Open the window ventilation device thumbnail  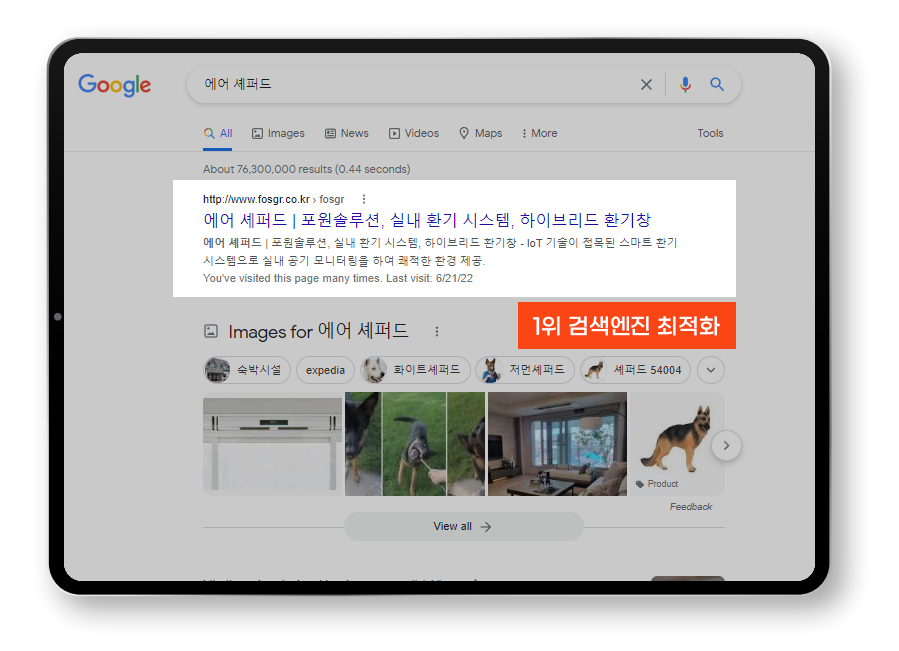pos(272,444)
